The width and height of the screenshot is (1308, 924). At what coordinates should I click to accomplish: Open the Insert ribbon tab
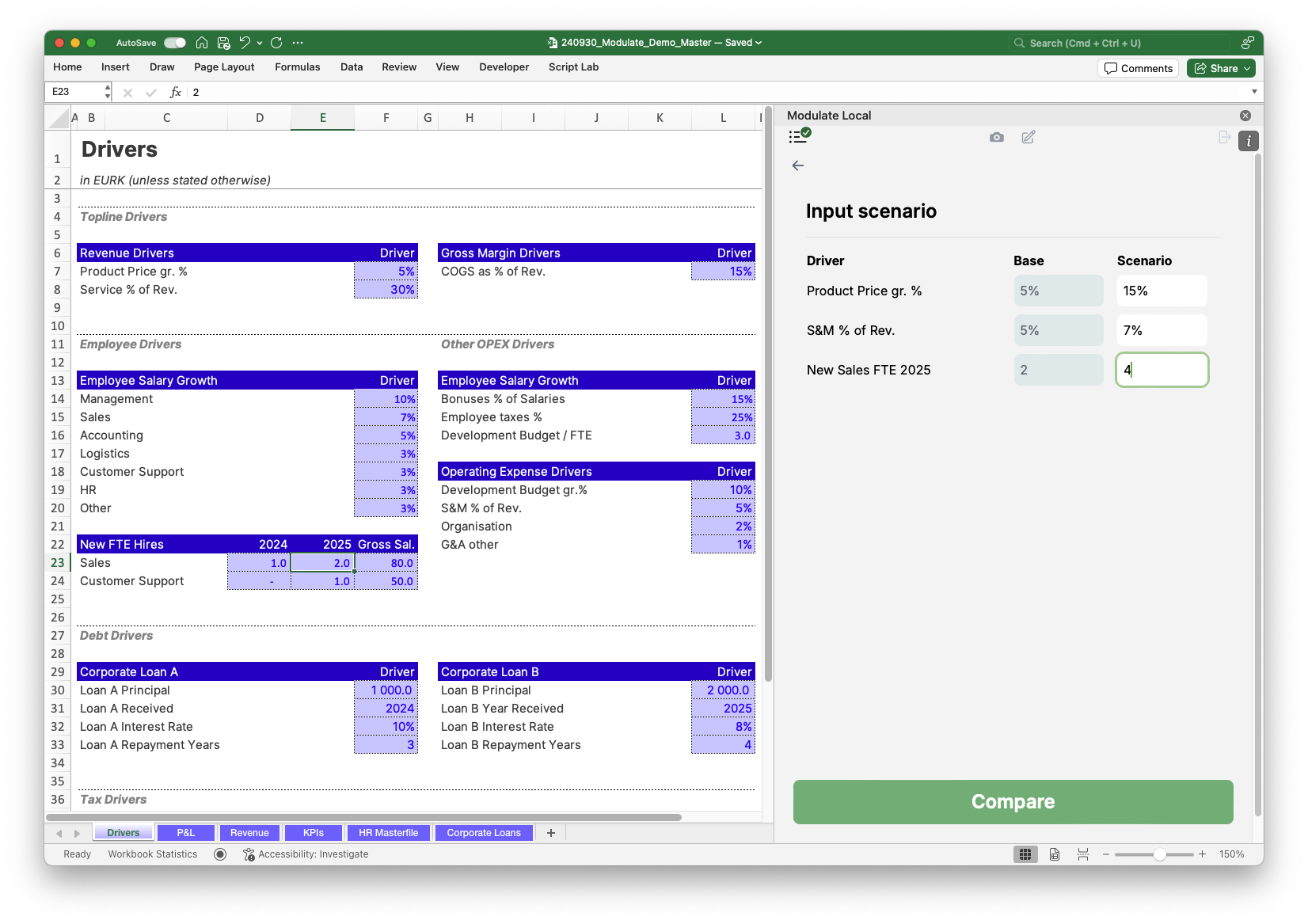(x=116, y=67)
